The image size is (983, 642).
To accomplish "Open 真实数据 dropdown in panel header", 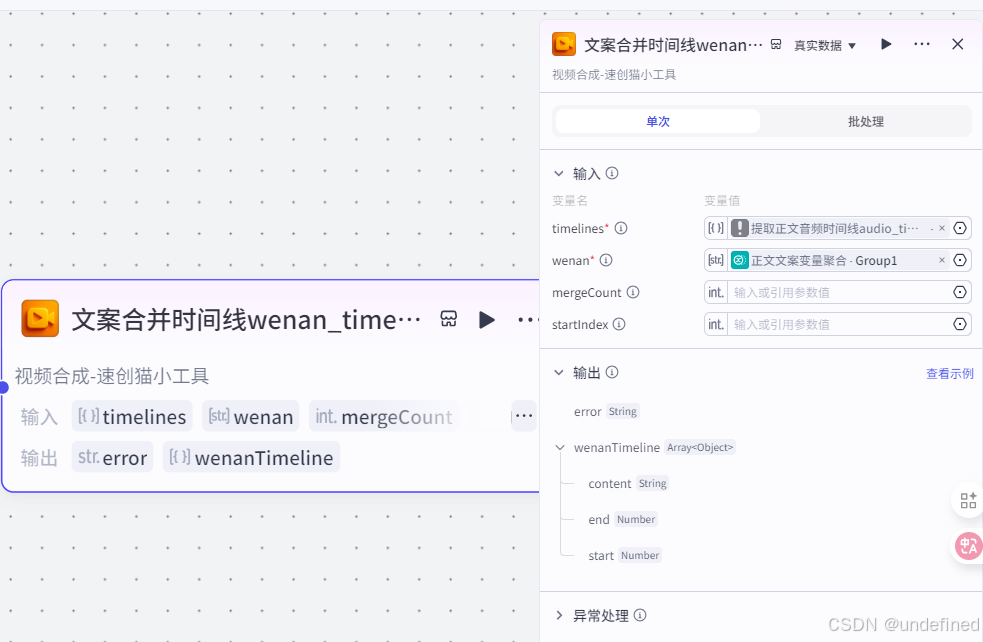I will point(824,45).
